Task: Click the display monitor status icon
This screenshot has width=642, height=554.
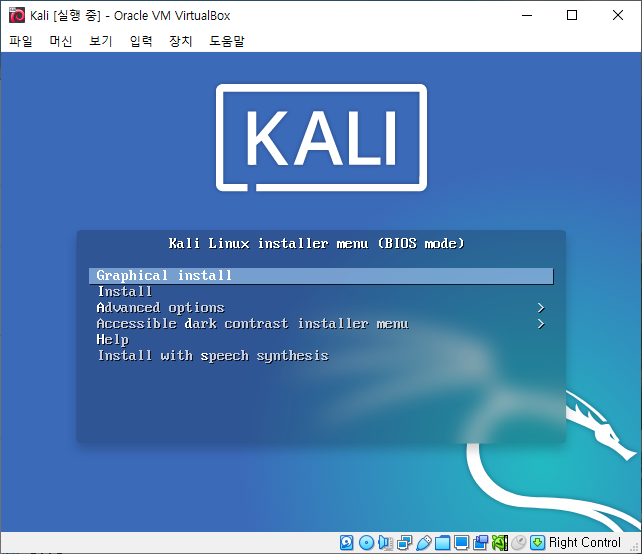Action: (461, 543)
